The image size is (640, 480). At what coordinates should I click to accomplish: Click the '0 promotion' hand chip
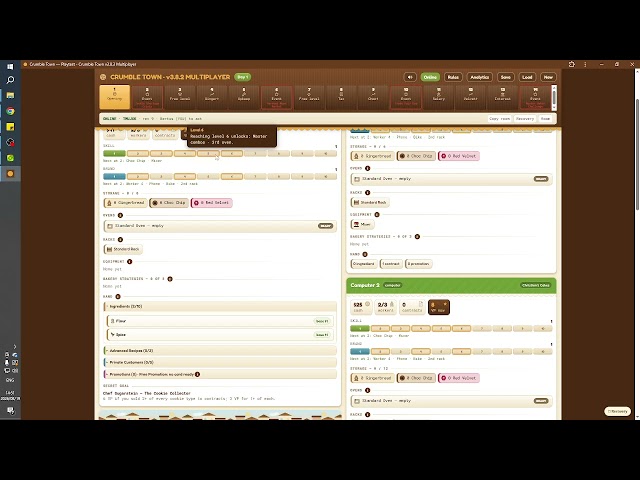(x=419, y=264)
